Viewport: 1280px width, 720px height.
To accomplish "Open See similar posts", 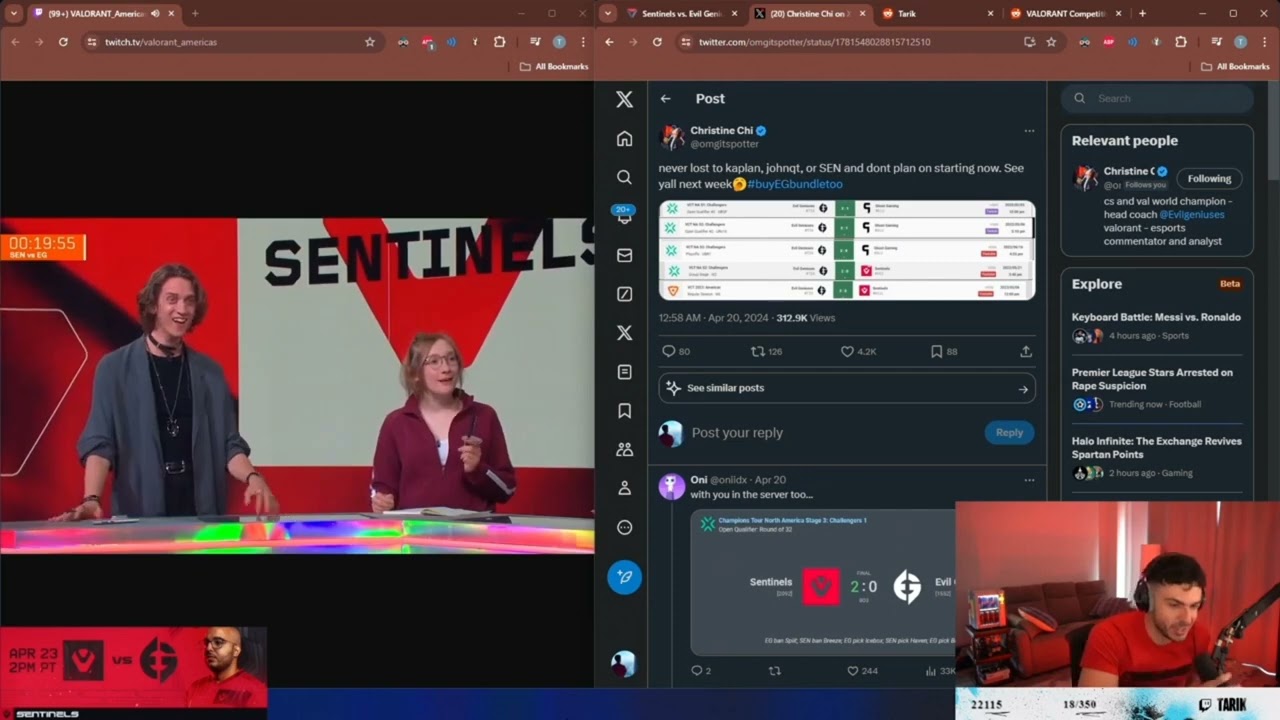I will 847,388.
